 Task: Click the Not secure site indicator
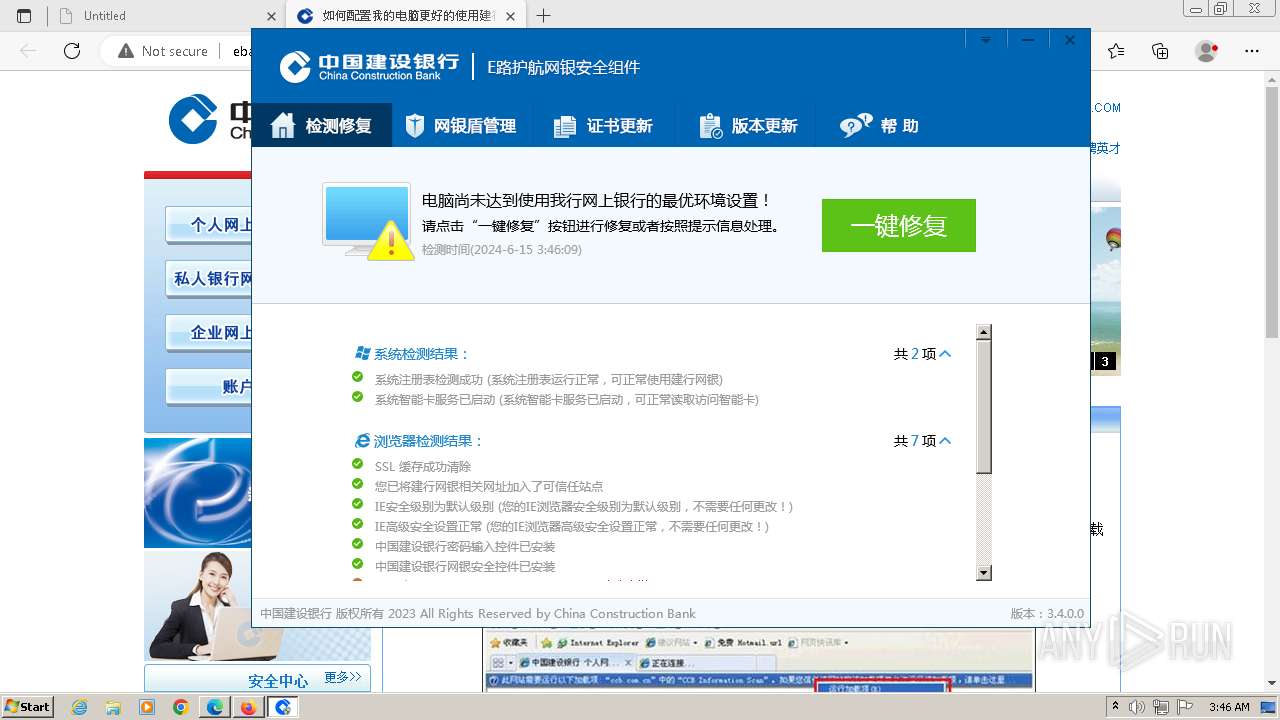click(x=163, y=51)
